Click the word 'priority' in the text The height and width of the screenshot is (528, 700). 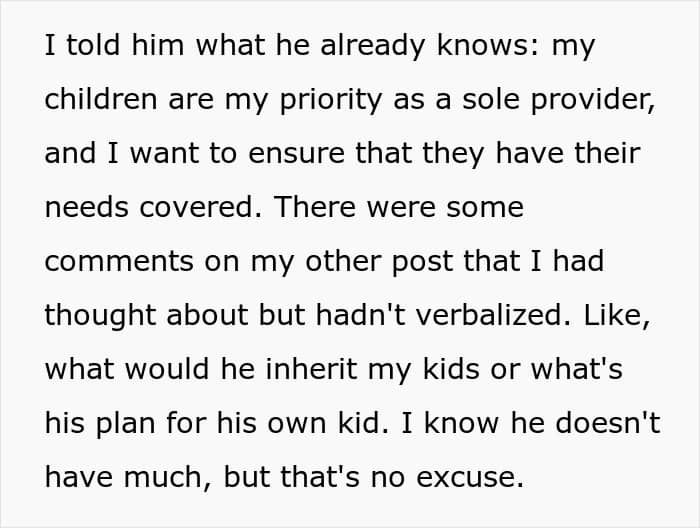[x=330, y=100]
